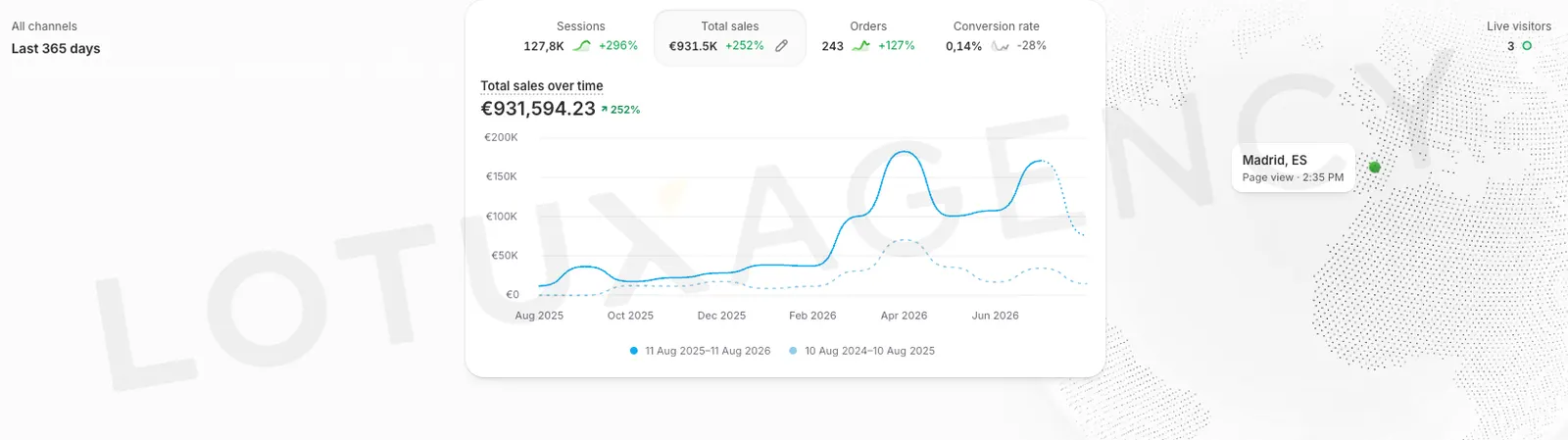Open the Madrid, ES page view tooltip
The width and height of the screenshot is (1568, 440).
[1293, 168]
